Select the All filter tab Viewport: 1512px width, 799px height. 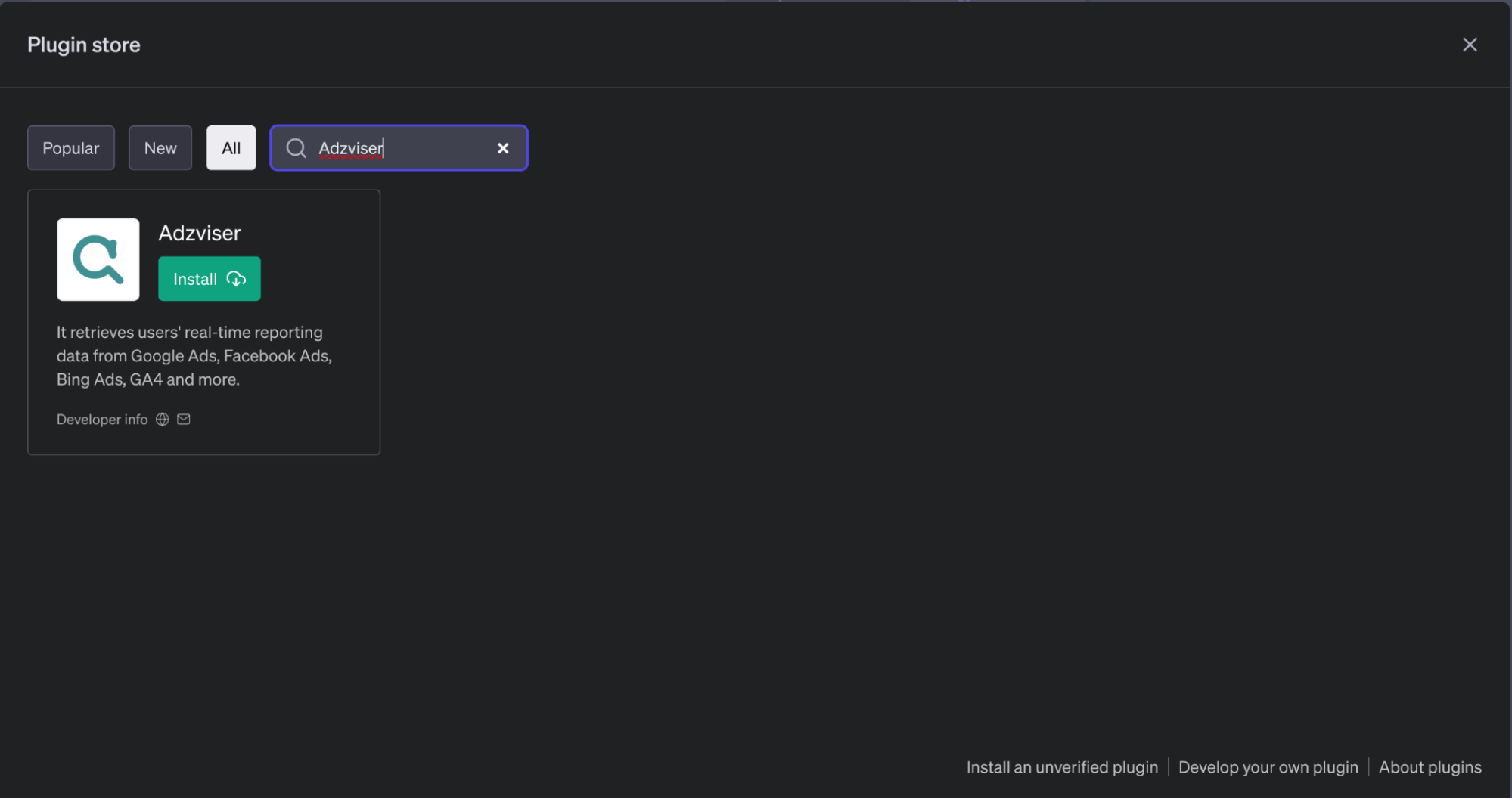(231, 148)
